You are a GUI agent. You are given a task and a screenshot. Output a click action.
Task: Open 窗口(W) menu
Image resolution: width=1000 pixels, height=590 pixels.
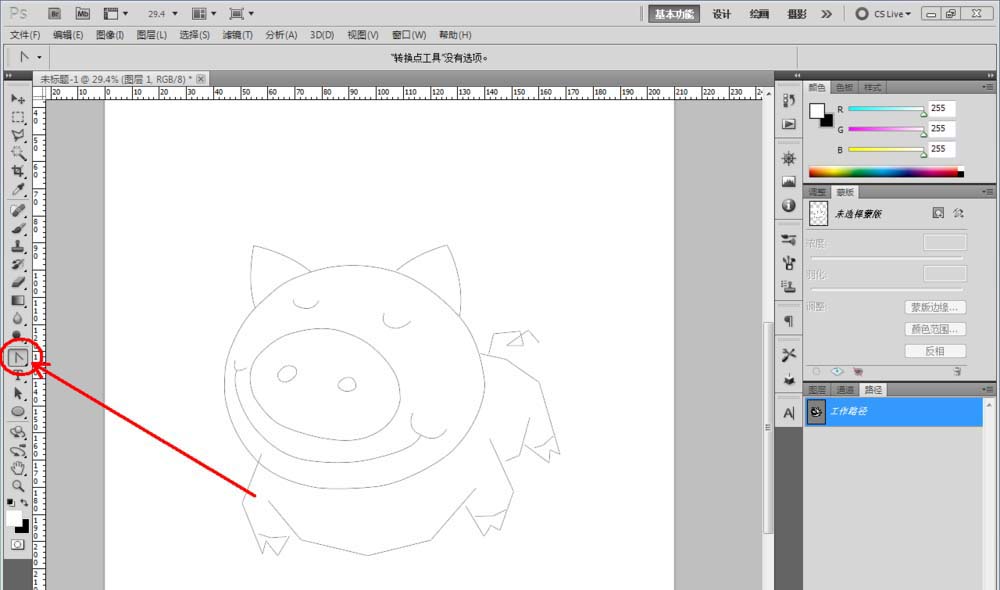(x=409, y=35)
